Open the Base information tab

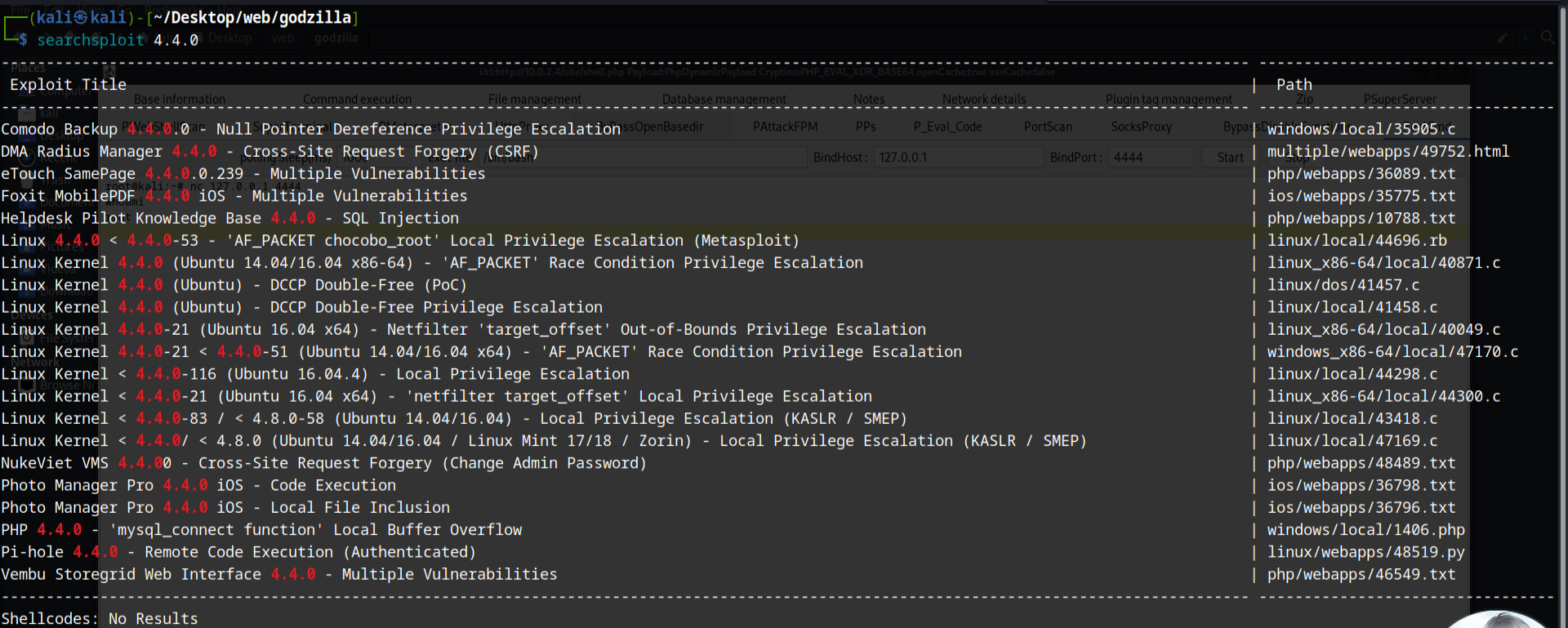pos(180,100)
